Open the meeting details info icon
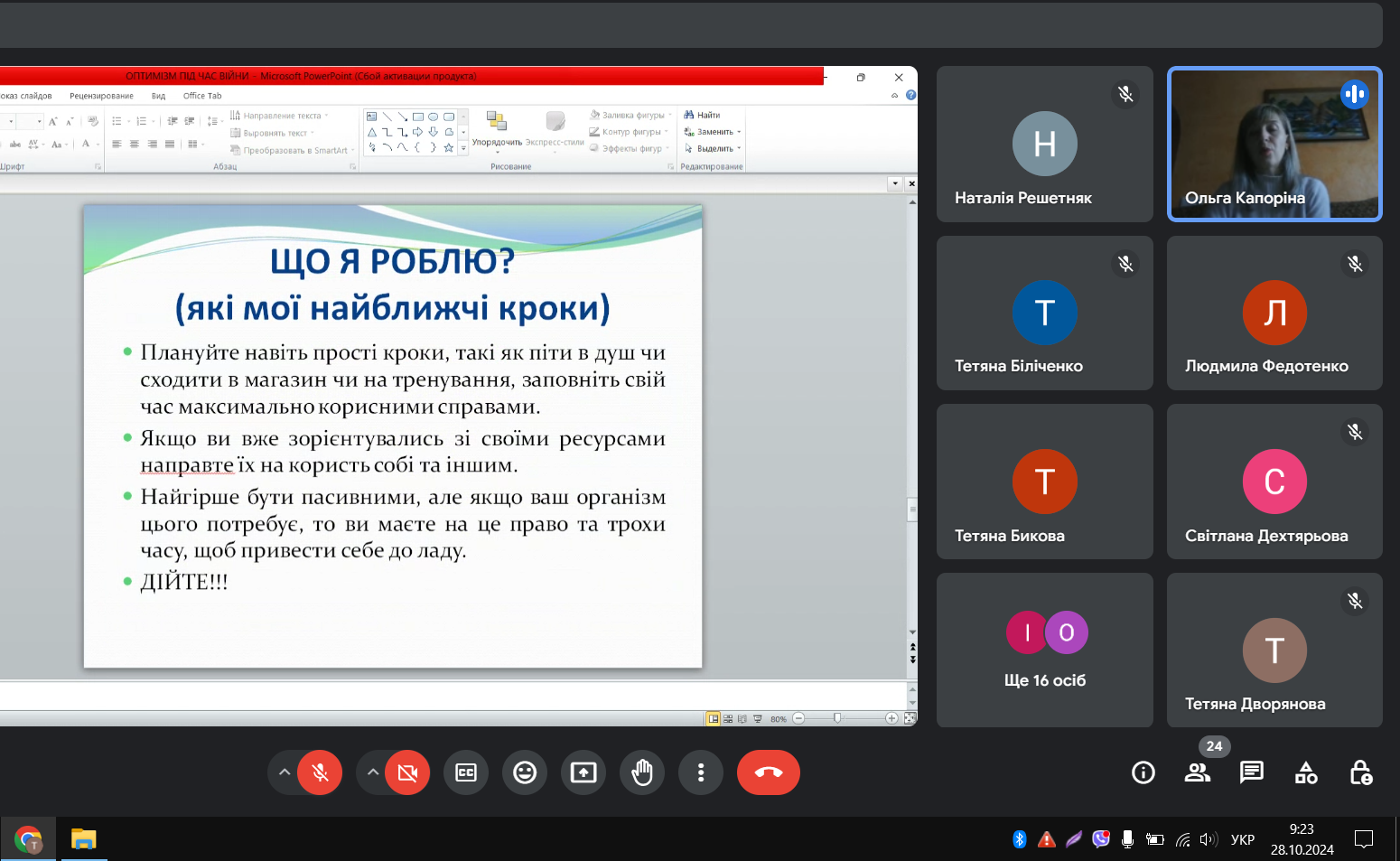1400x861 pixels. [x=1143, y=772]
